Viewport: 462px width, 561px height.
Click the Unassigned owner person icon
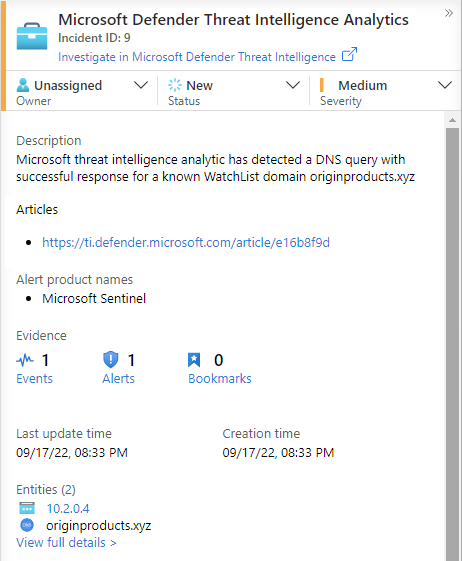[23, 85]
